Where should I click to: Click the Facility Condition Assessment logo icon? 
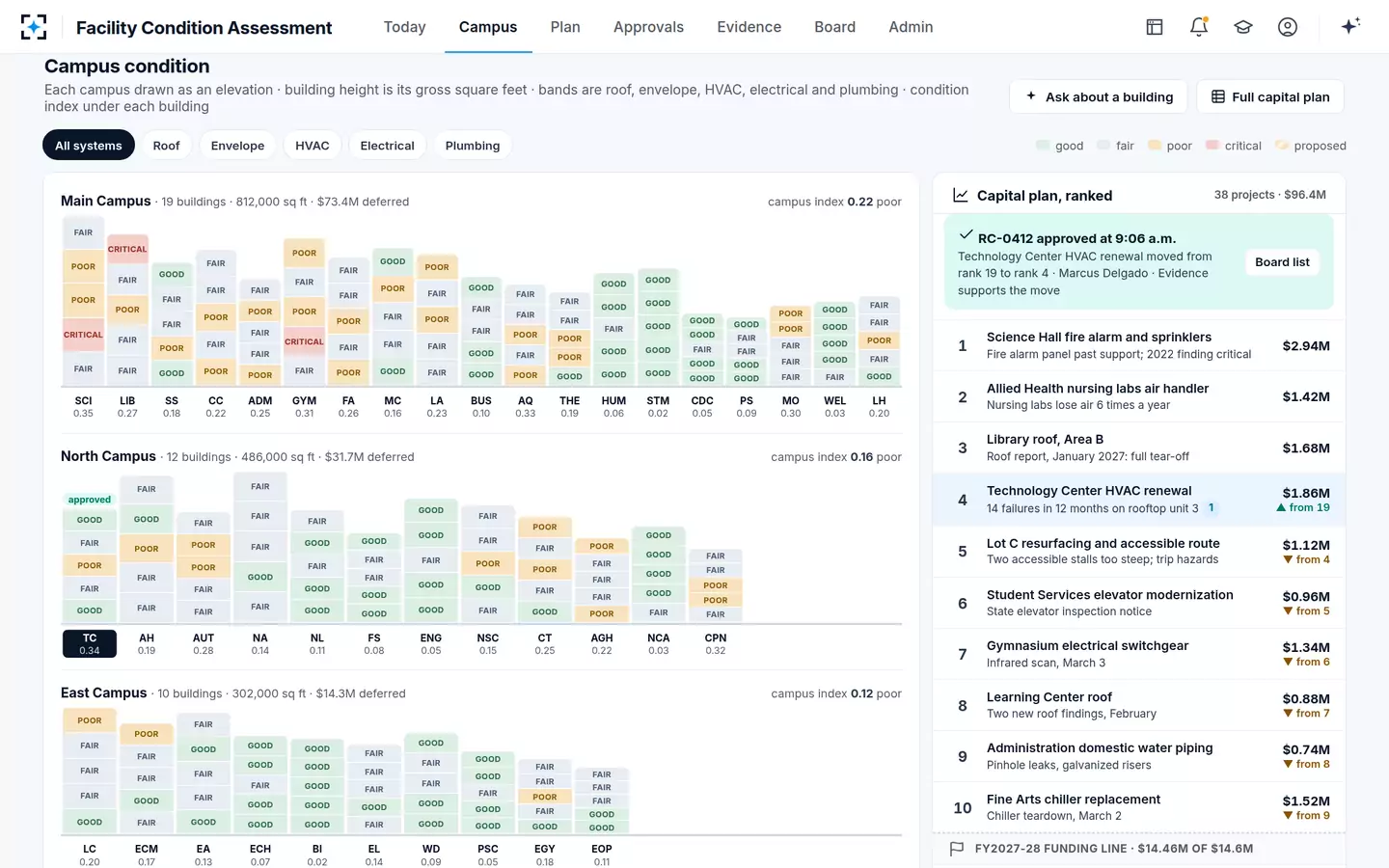point(34,27)
